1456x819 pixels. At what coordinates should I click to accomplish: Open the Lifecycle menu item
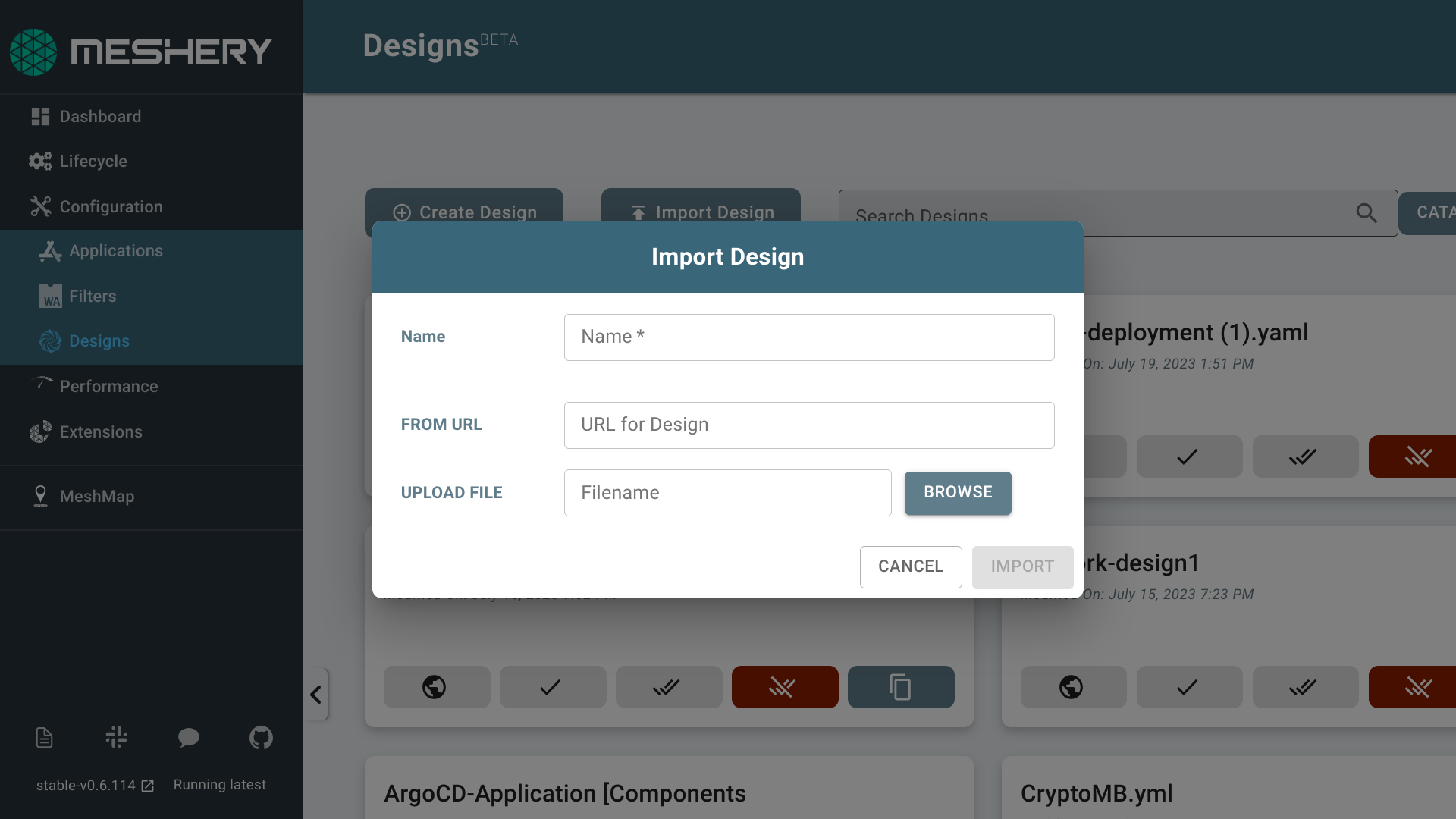[x=93, y=162]
